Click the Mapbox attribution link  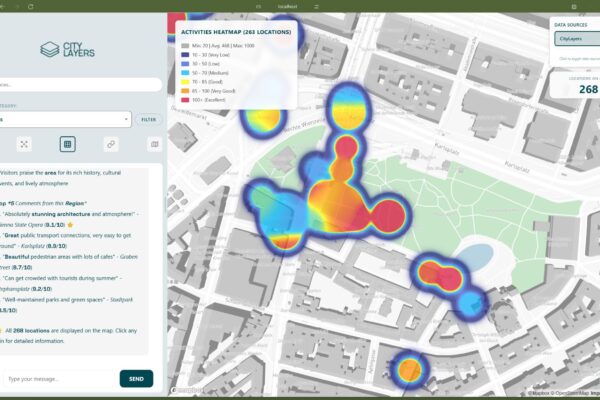tap(540, 394)
